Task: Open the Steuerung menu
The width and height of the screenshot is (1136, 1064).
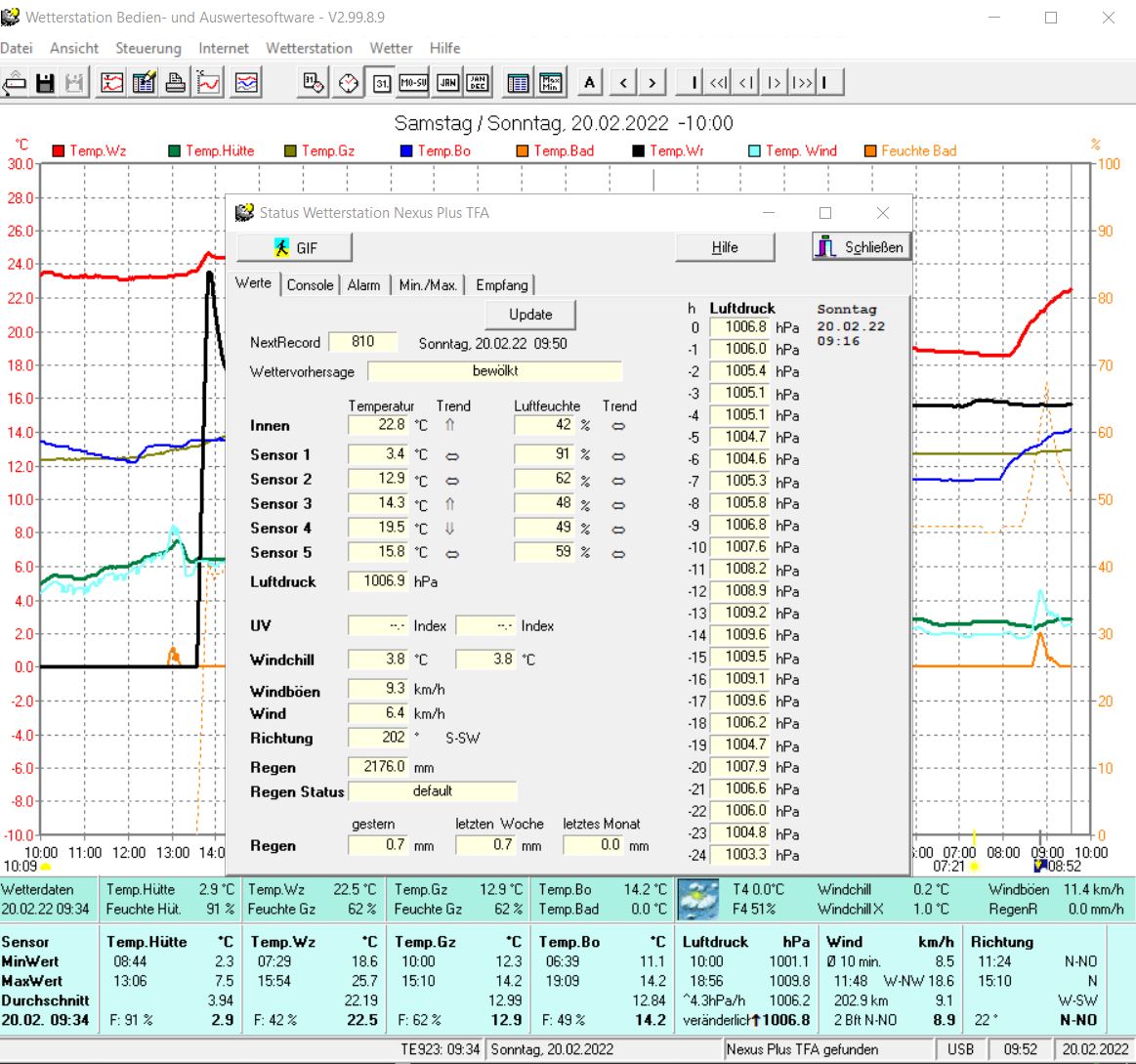Action: click(x=148, y=48)
